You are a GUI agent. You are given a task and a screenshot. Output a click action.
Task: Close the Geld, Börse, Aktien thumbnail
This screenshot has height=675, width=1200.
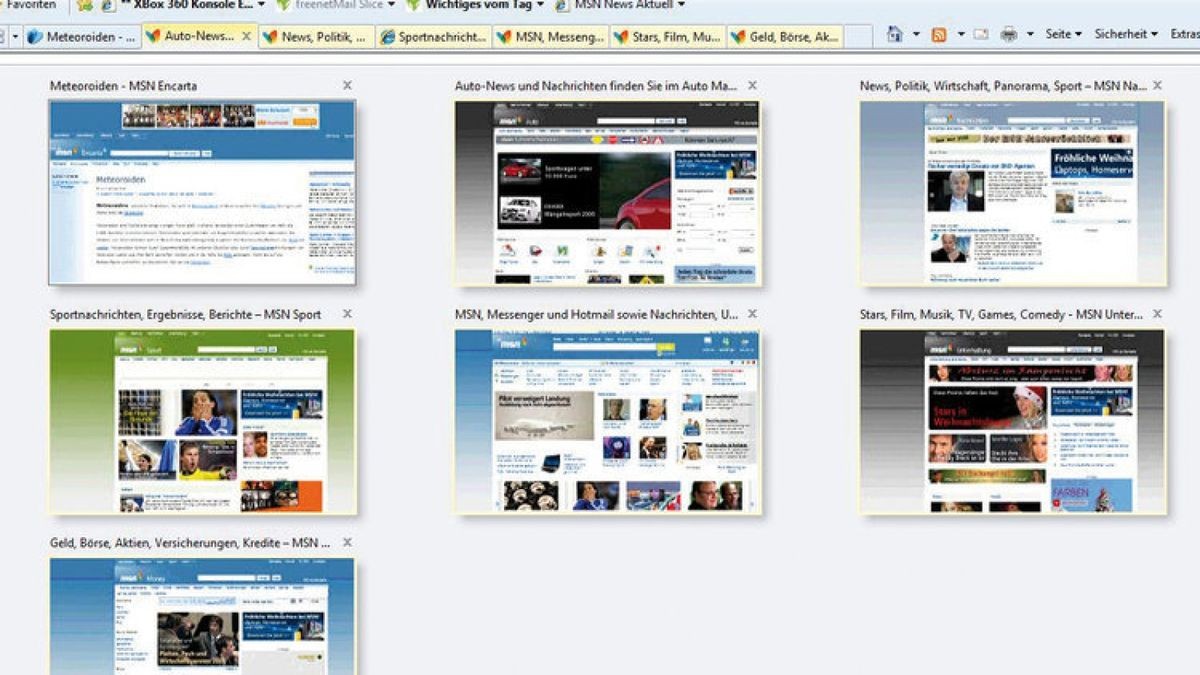tap(347, 542)
